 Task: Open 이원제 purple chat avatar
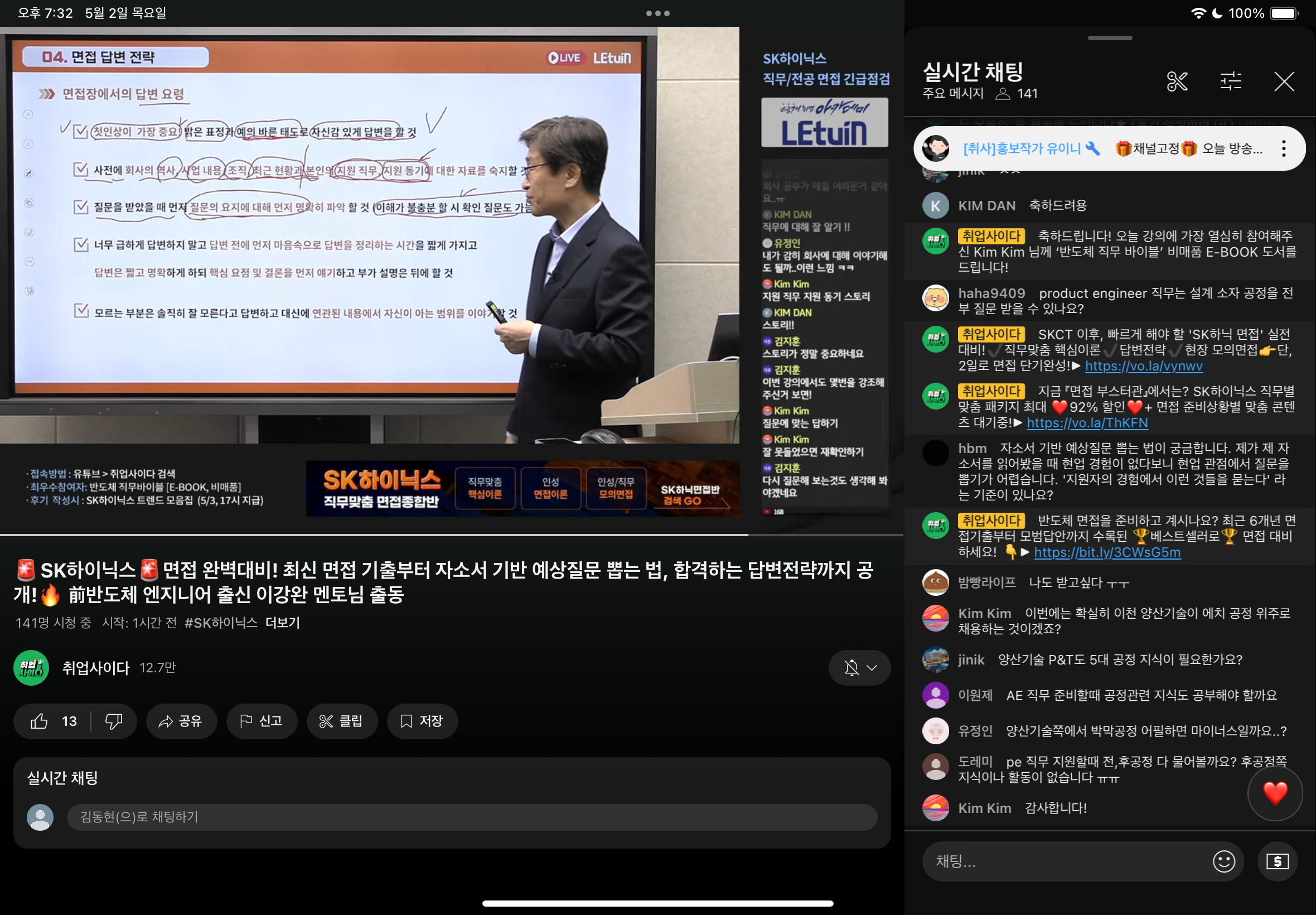click(936, 695)
